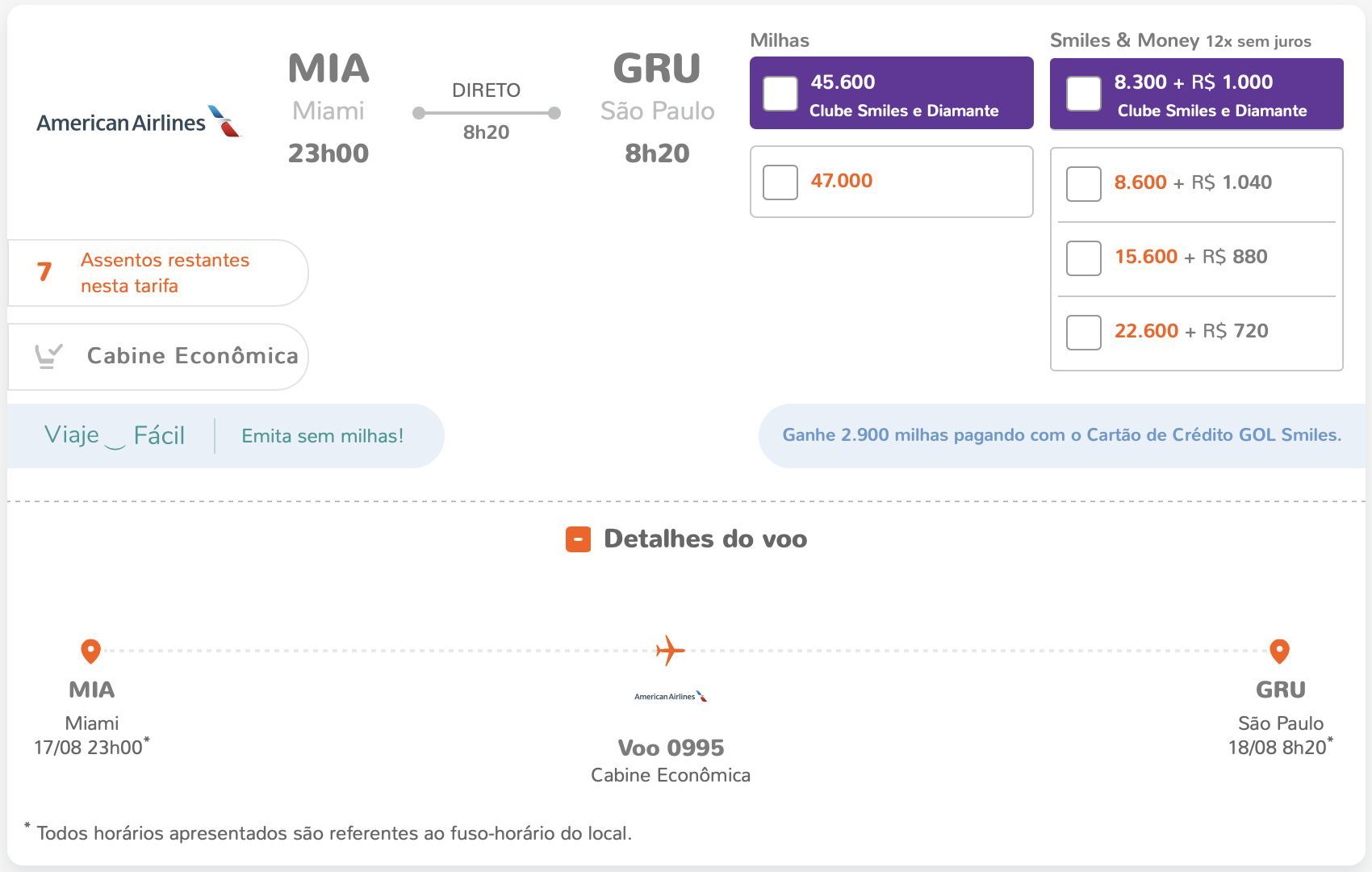Click the small American Airlines logo above Voo 0995
Viewport: 1372px width, 872px height.
point(671,696)
